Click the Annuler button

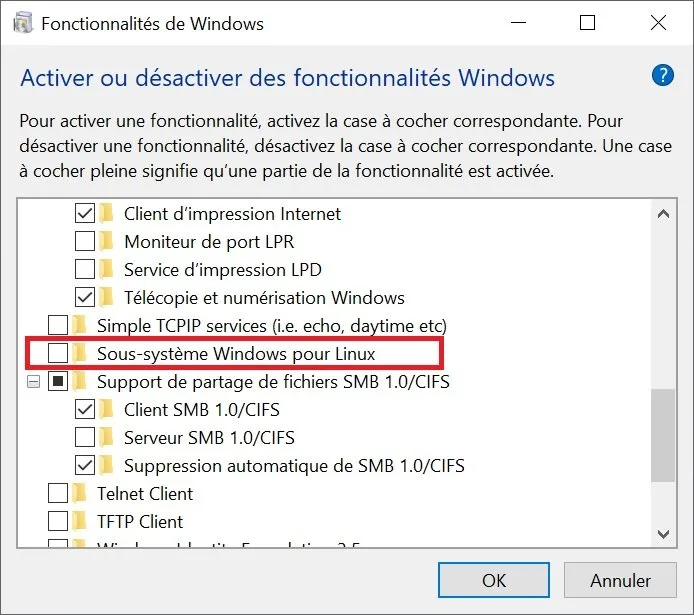click(x=620, y=580)
